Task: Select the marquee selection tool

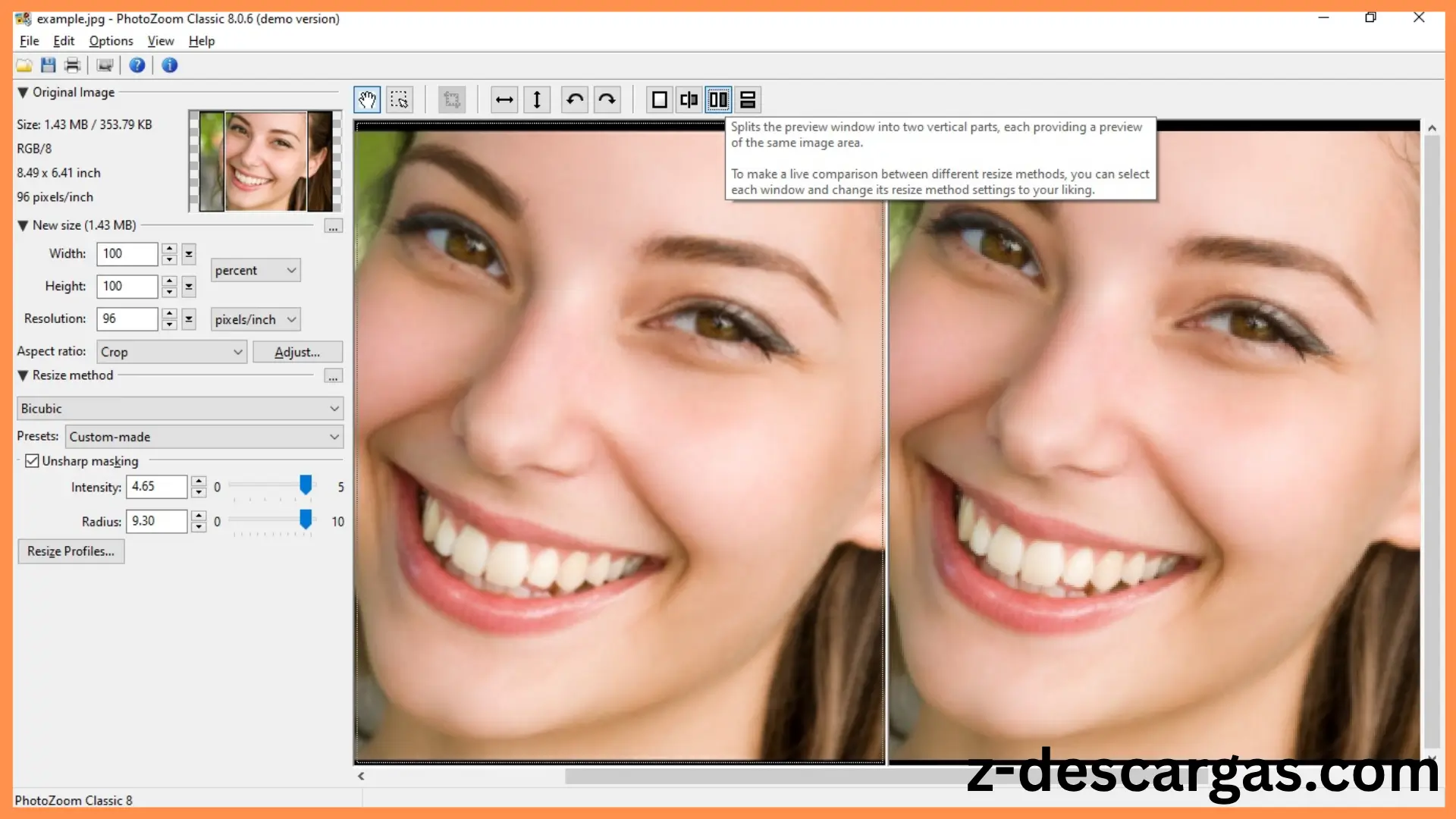Action: 400,99
